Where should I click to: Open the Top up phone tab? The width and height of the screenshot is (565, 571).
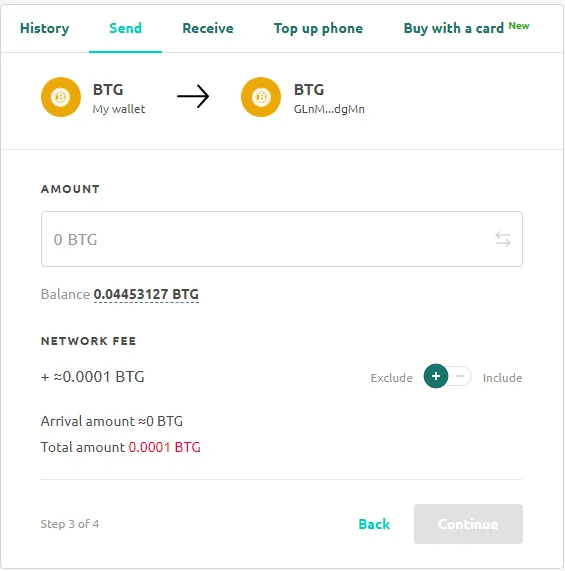pyautogui.click(x=318, y=28)
